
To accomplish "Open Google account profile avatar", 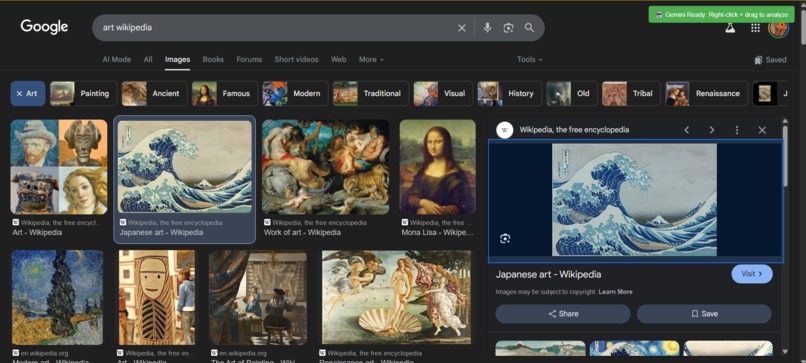I will tap(778, 28).
